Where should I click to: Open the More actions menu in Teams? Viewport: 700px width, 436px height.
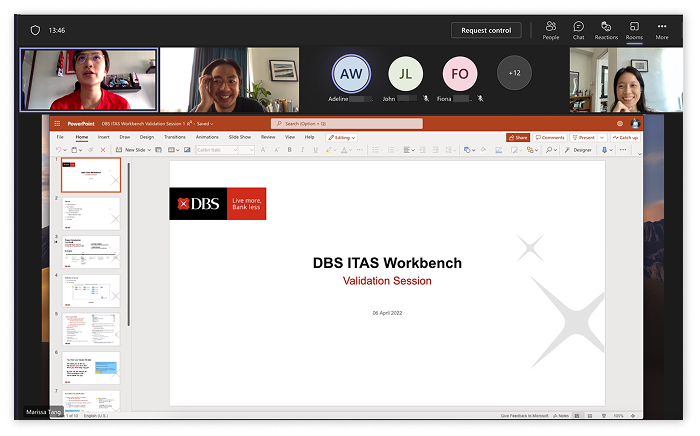click(662, 30)
